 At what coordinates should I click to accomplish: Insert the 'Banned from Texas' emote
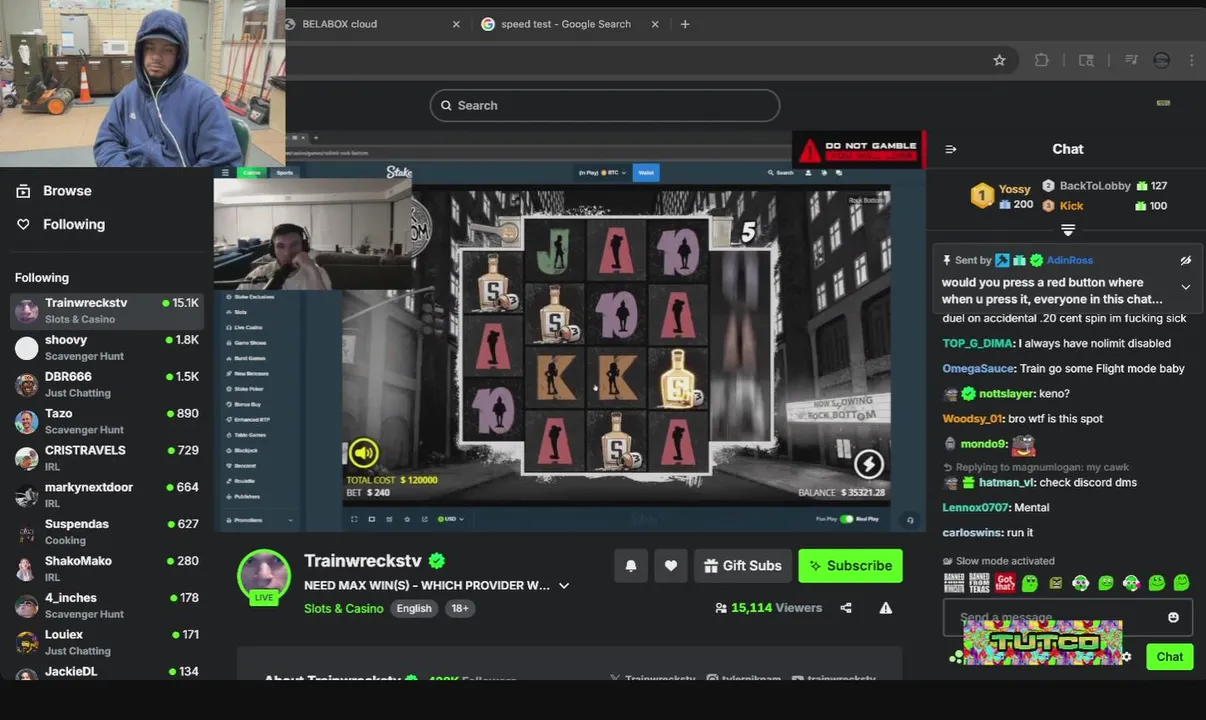pos(979,582)
